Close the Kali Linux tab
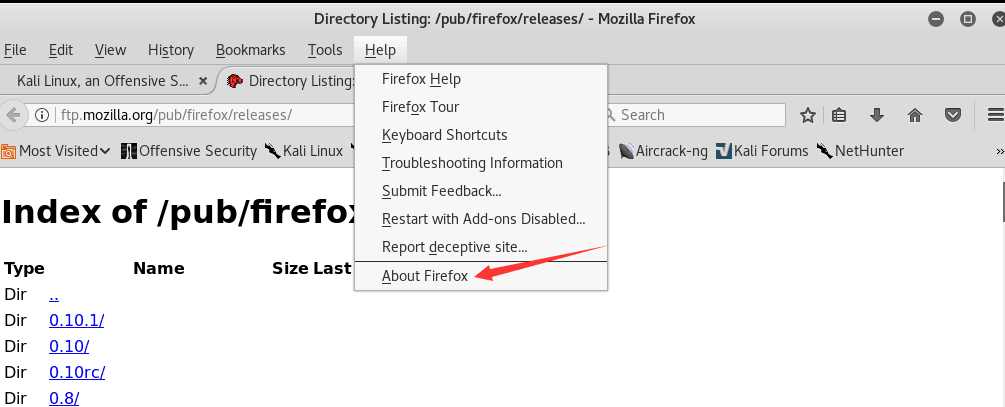 (x=204, y=80)
